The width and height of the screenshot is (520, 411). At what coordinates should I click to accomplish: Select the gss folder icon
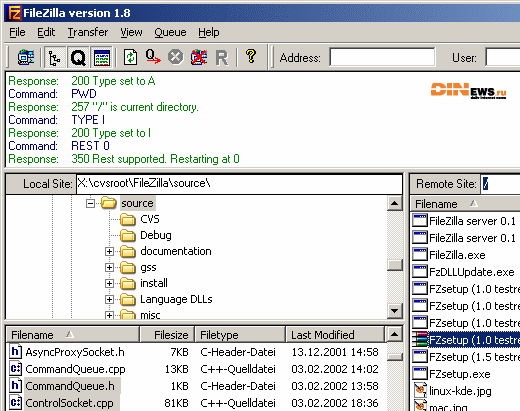(x=128, y=267)
